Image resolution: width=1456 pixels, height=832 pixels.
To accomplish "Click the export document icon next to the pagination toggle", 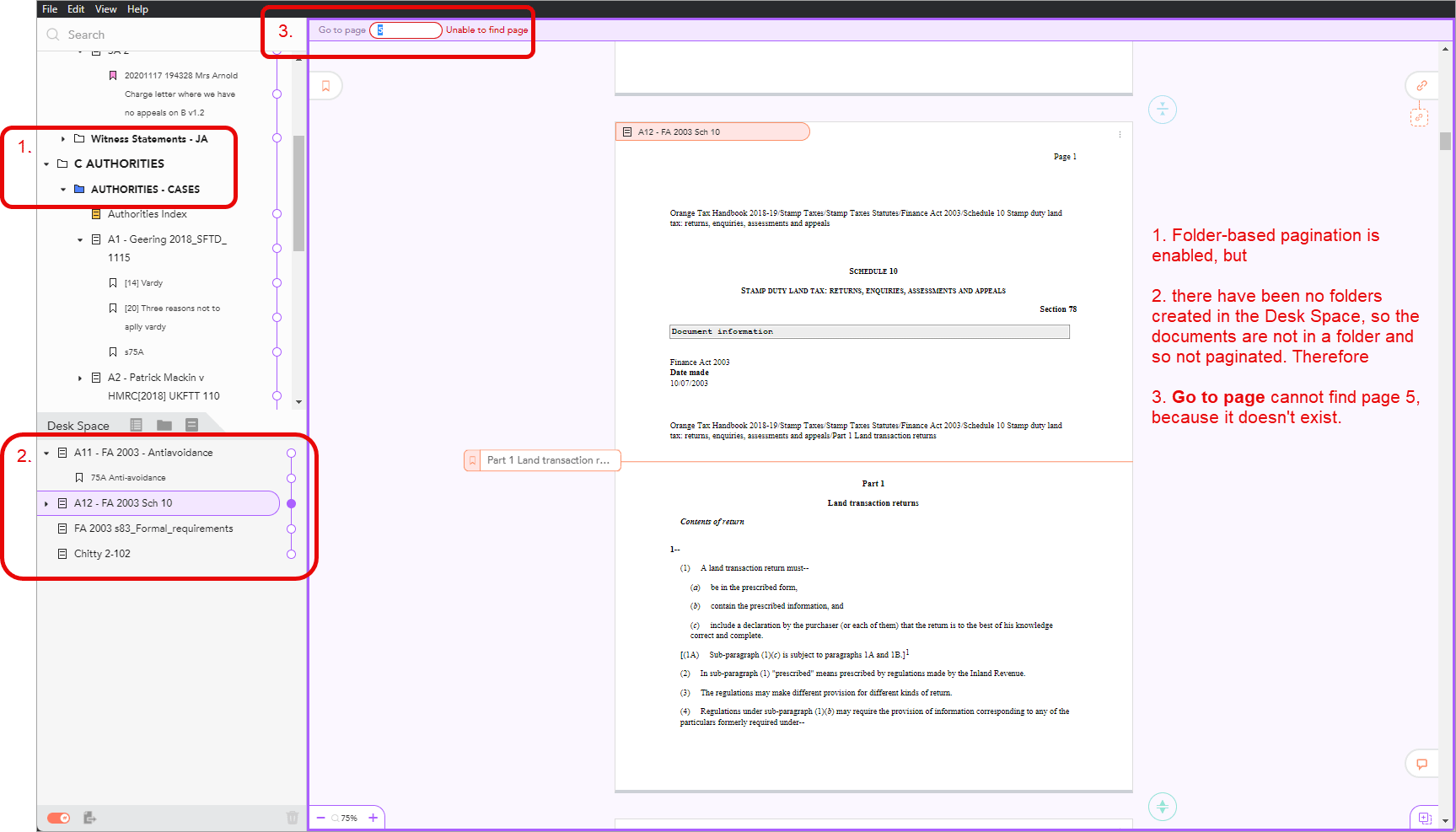I will click(89, 818).
